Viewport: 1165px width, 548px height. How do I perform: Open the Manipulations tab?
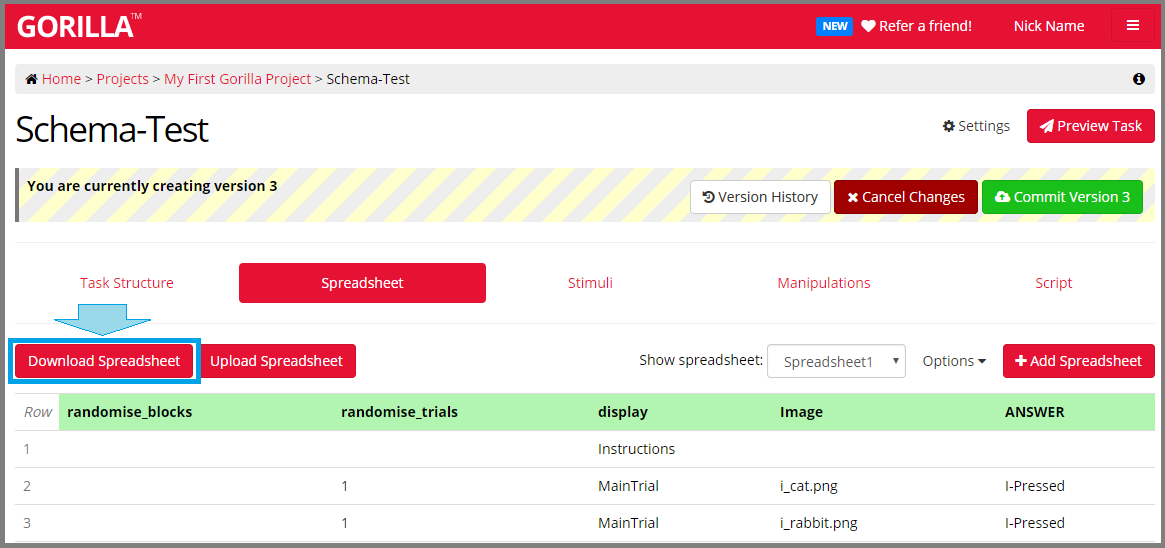pyautogui.click(x=824, y=283)
